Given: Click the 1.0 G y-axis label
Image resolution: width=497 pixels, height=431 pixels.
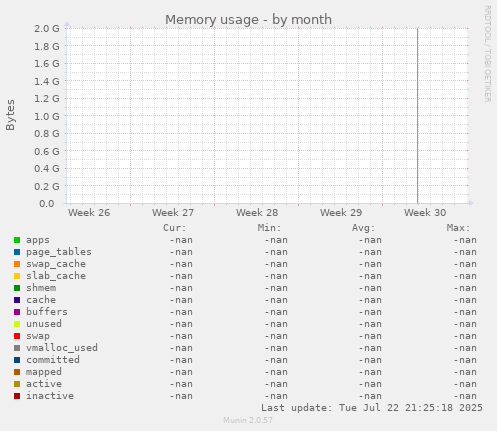Looking at the screenshot, I should 47,116.
